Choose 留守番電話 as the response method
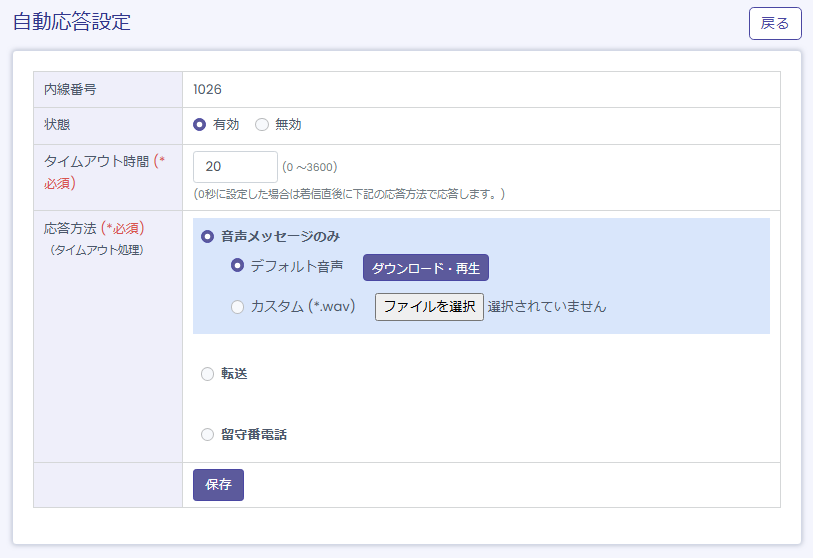813x558 pixels. tap(208, 435)
